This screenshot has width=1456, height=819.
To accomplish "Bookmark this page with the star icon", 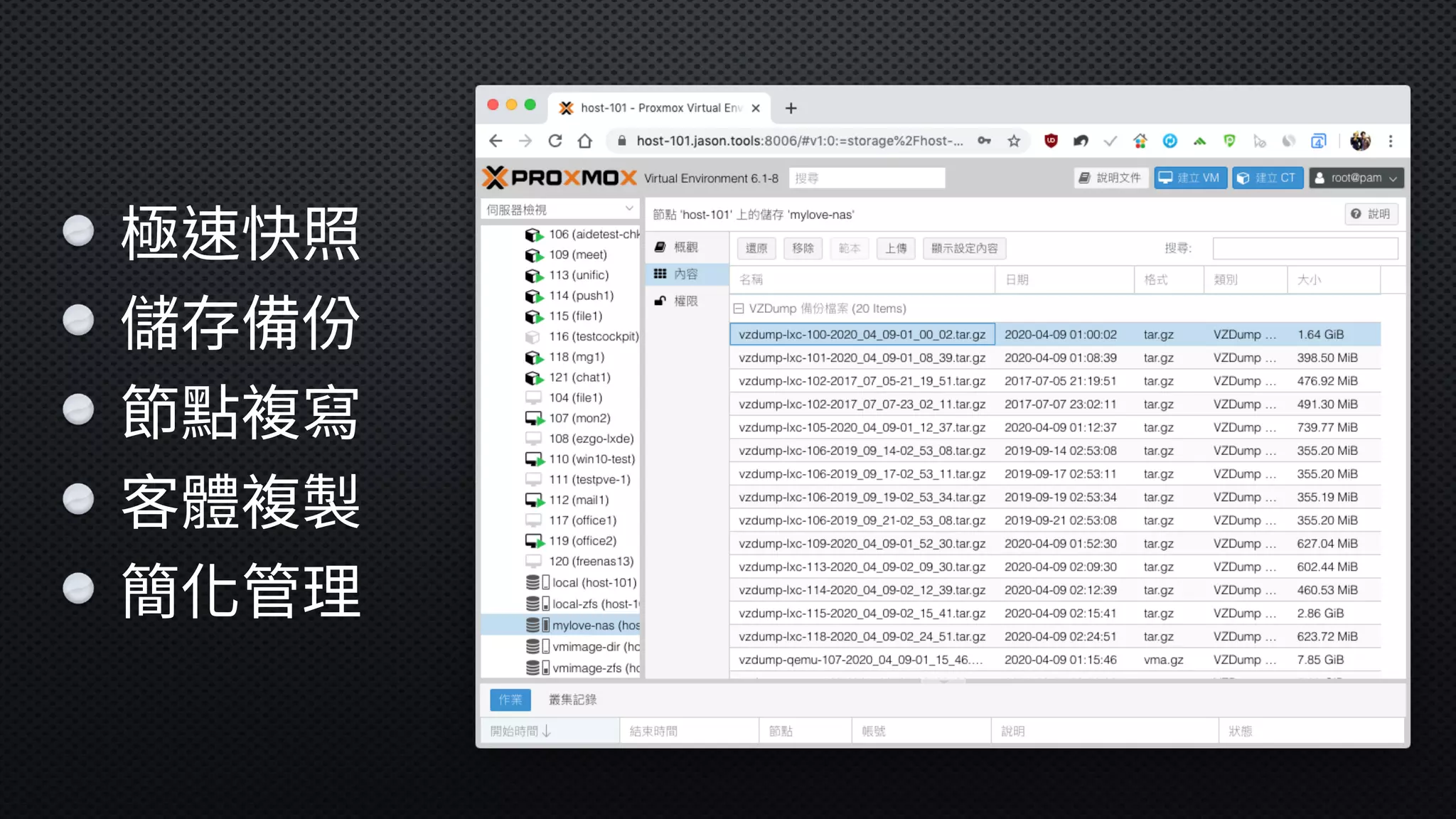I will (1014, 141).
